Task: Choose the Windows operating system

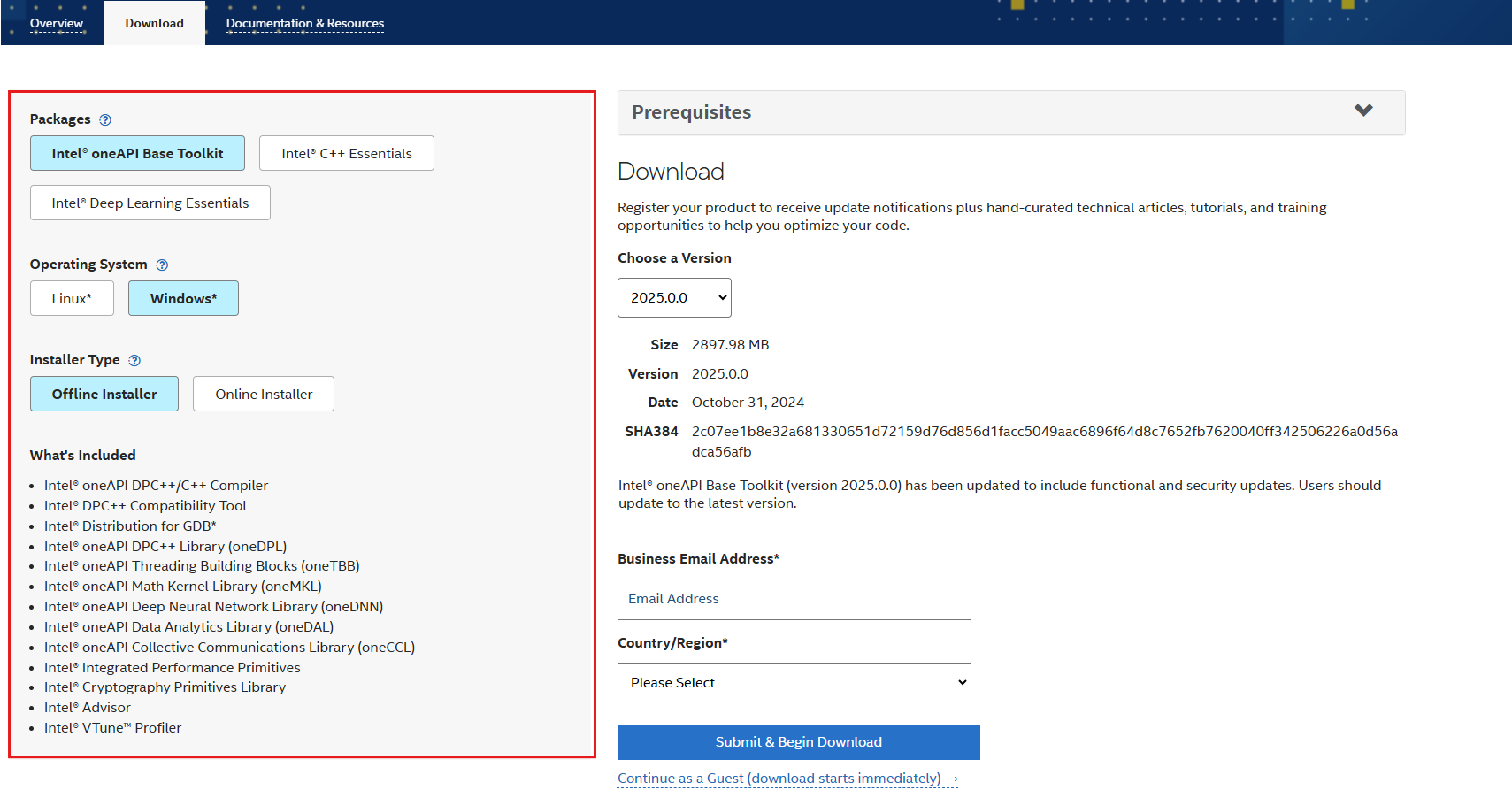Action: pos(183,298)
